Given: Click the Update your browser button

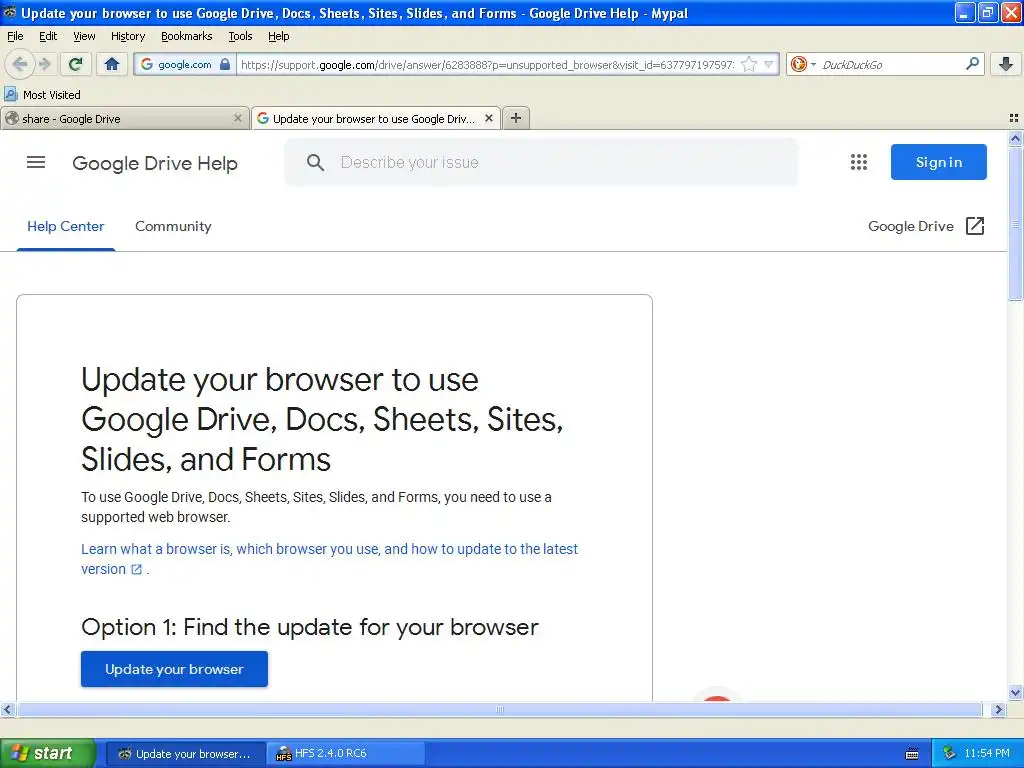Looking at the screenshot, I should [174, 669].
